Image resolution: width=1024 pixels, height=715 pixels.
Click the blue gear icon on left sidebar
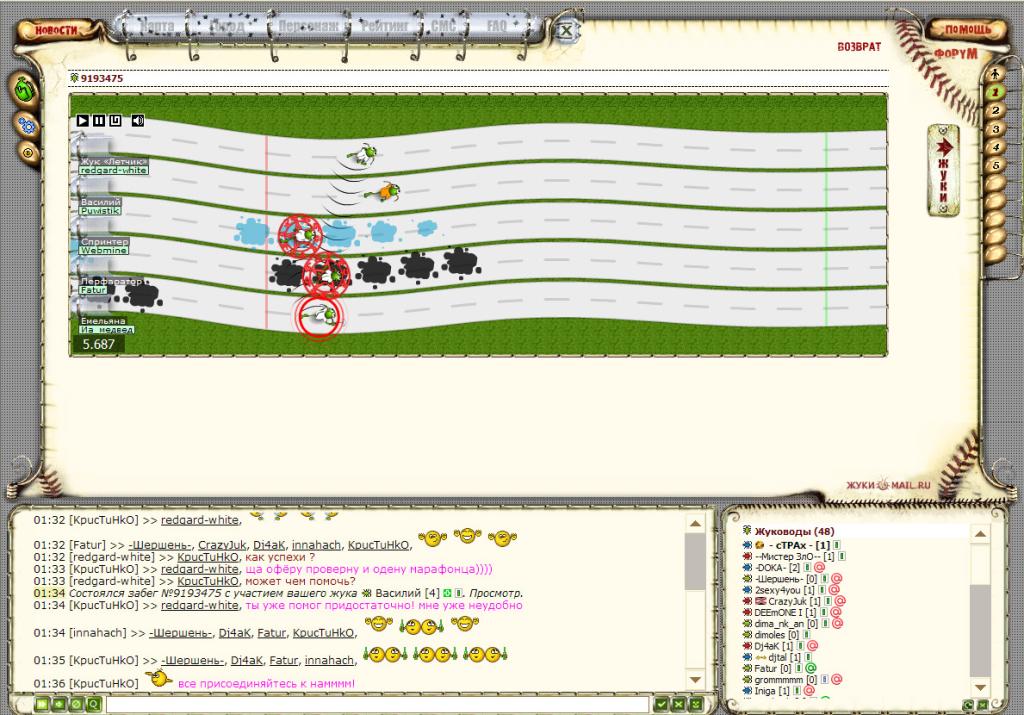click(27, 125)
